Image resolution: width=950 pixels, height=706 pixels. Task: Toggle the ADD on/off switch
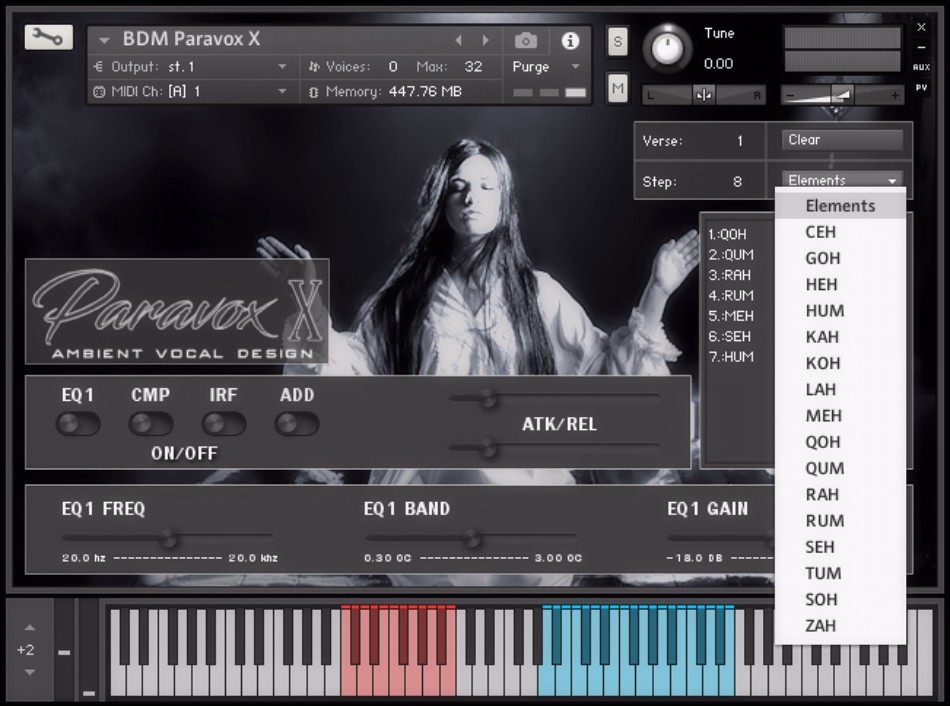(297, 424)
